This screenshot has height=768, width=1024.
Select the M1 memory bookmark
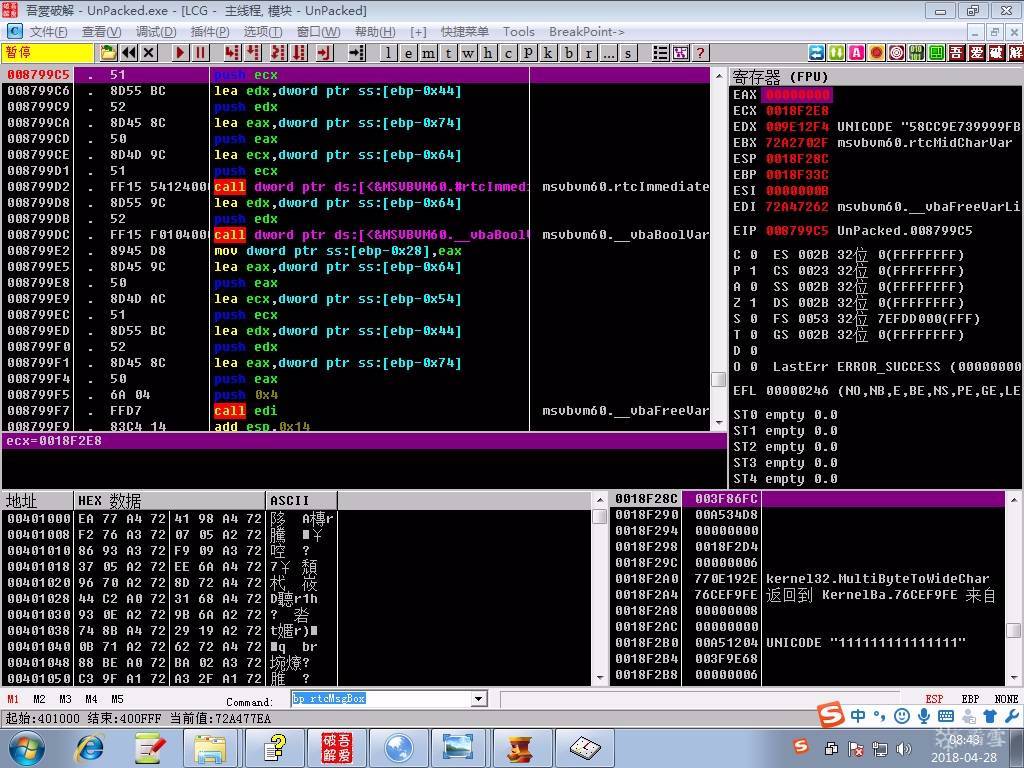pos(13,699)
